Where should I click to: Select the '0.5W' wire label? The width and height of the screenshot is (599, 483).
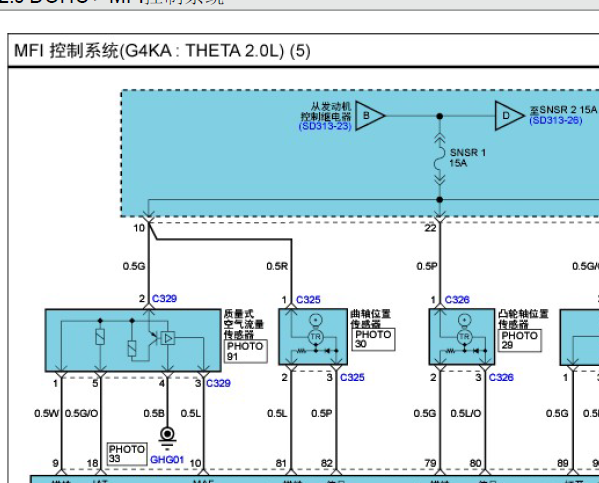pos(47,413)
